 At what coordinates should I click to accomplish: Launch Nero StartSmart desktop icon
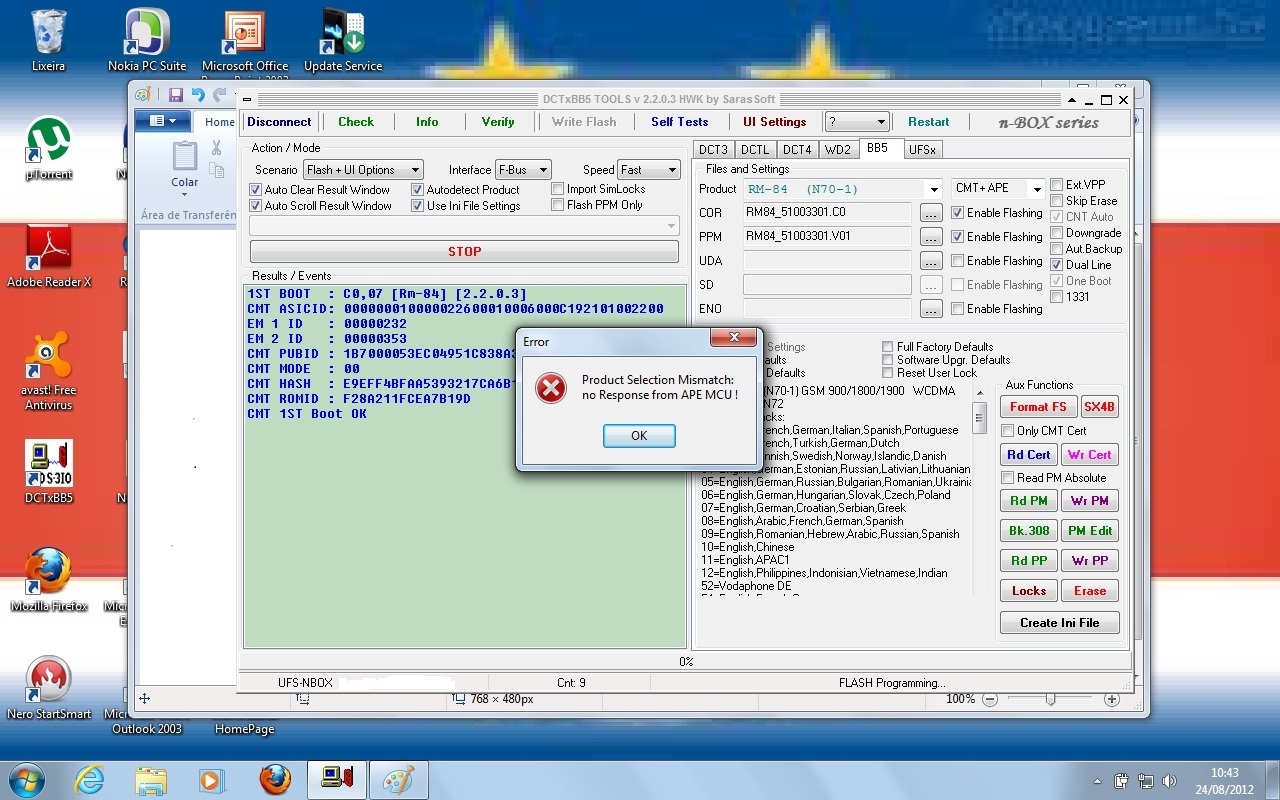(x=48, y=688)
